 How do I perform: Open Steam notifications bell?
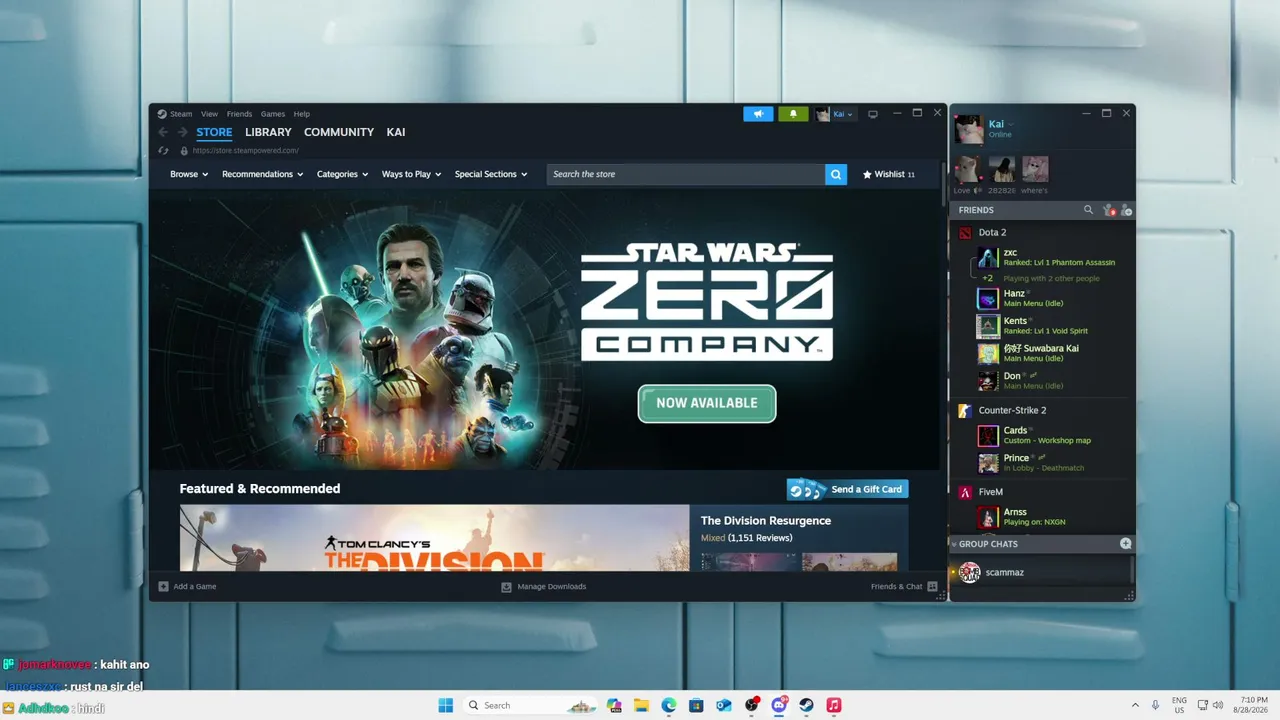point(793,114)
